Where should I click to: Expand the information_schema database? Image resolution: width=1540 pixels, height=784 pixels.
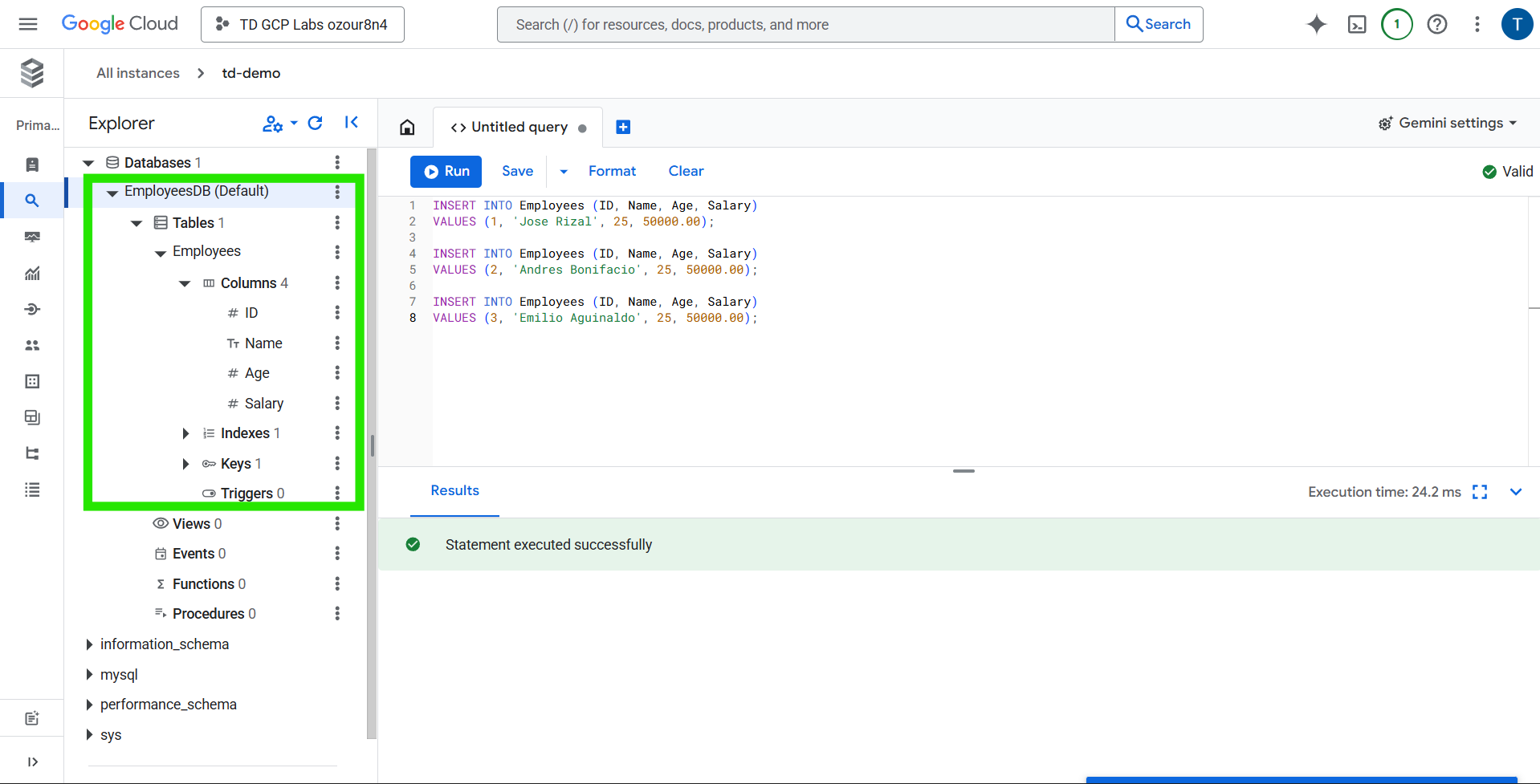tap(89, 644)
